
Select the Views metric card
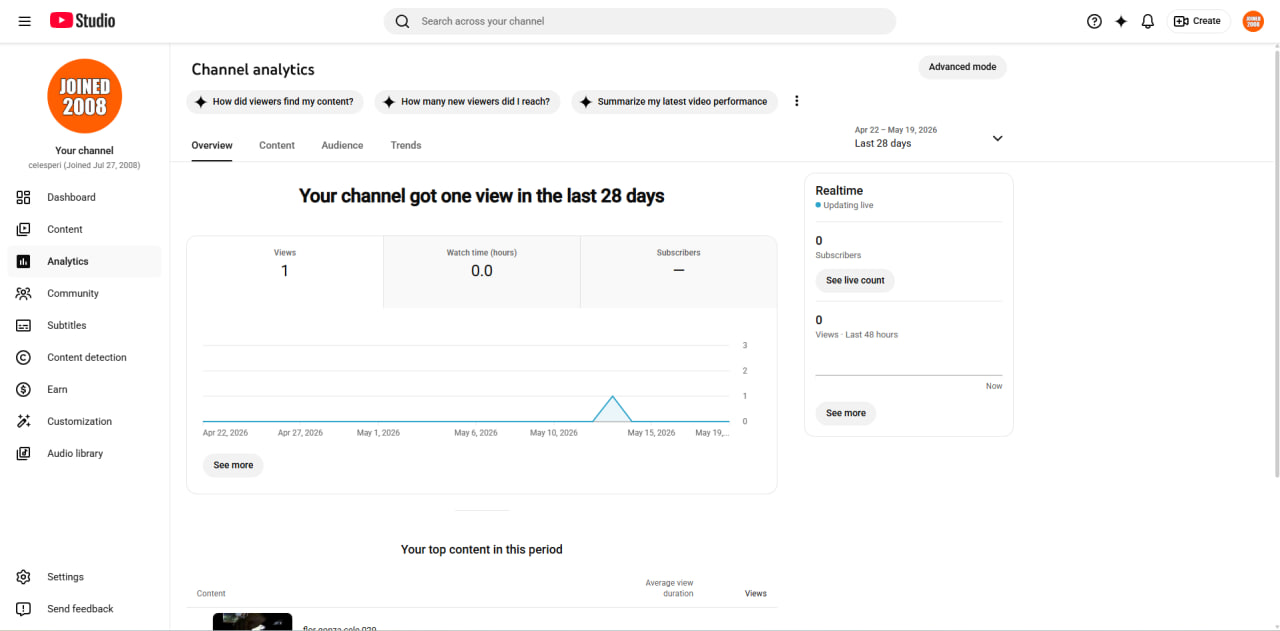285,272
